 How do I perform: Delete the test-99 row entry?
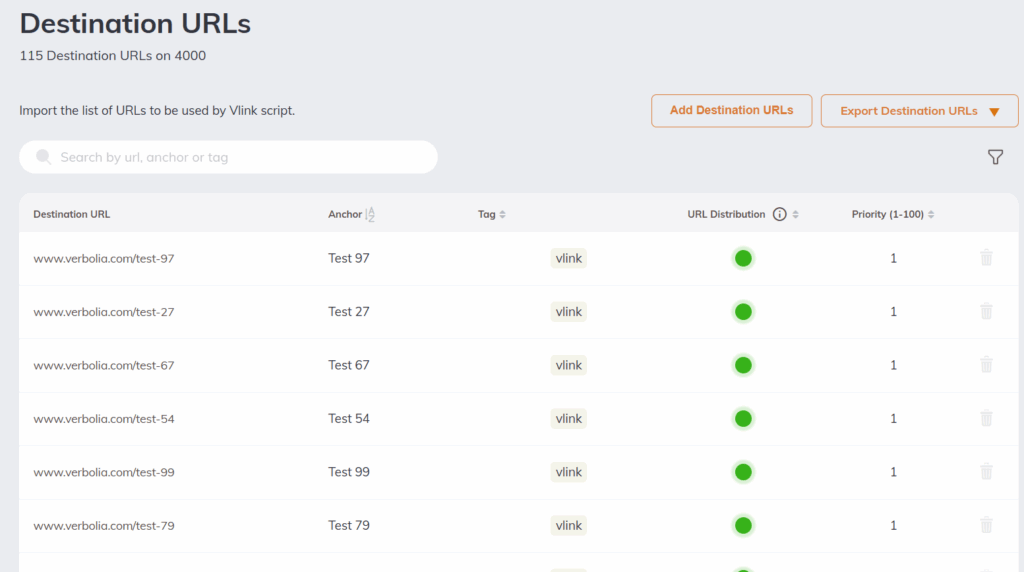[986, 472]
